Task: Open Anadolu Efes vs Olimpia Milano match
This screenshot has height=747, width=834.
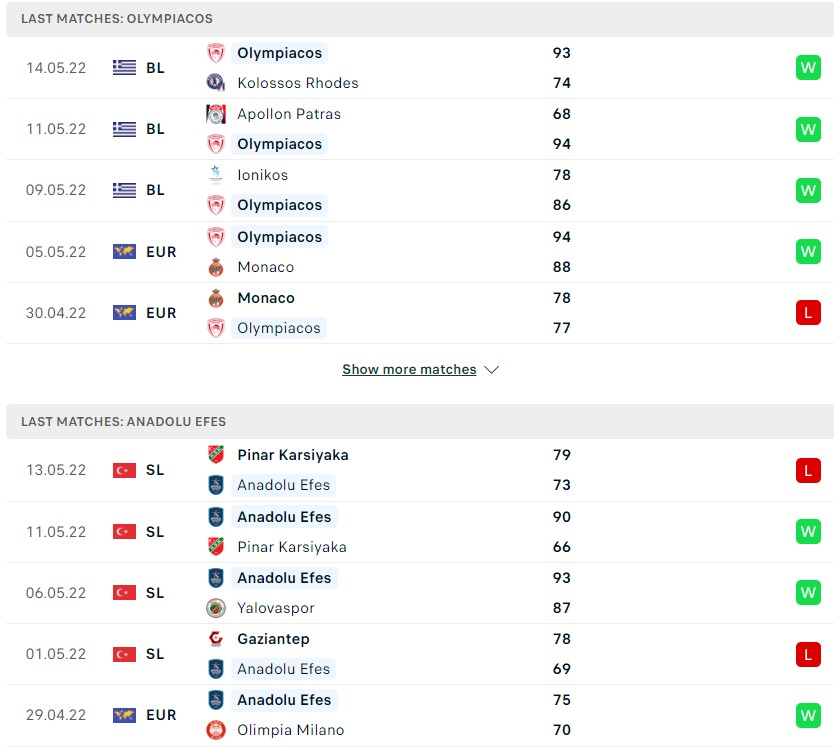Action: click(x=420, y=715)
